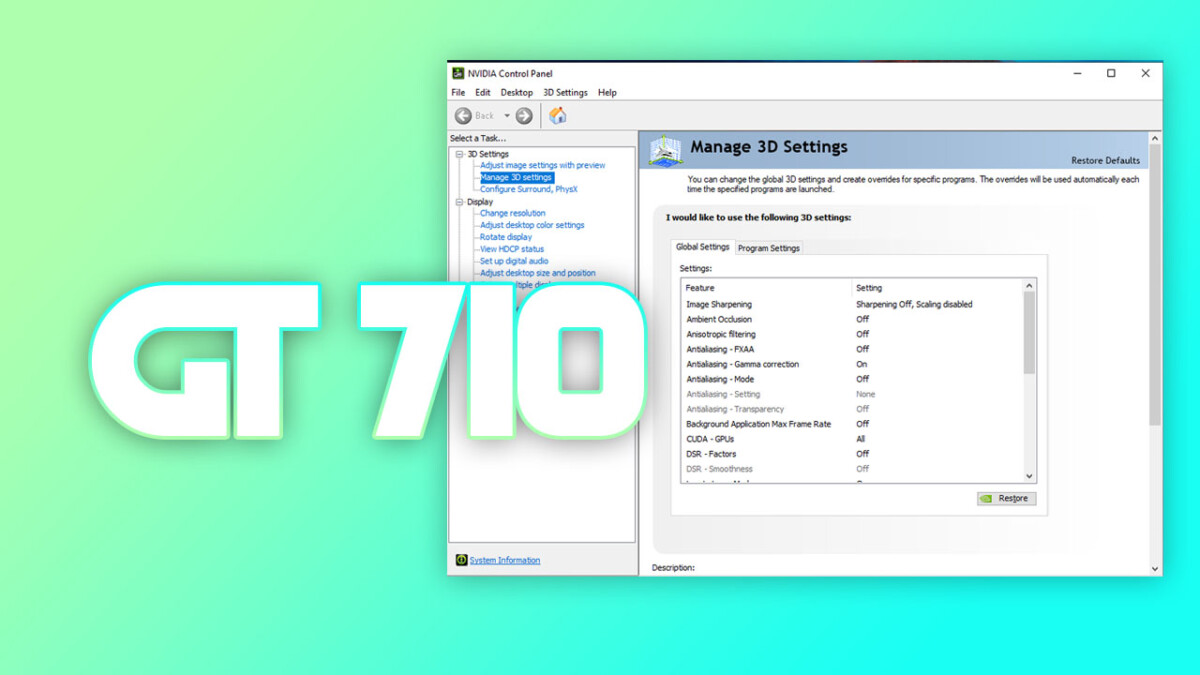Click the System Information icon
The height and width of the screenshot is (675, 1200).
pyautogui.click(x=461, y=560)
